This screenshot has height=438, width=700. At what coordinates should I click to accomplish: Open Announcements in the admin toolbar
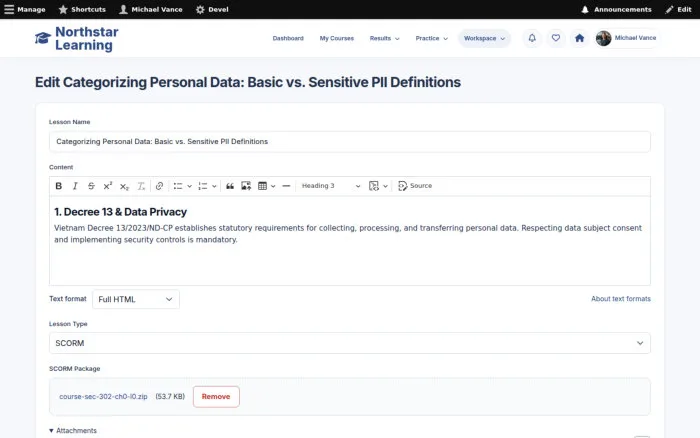coord(617,9)
